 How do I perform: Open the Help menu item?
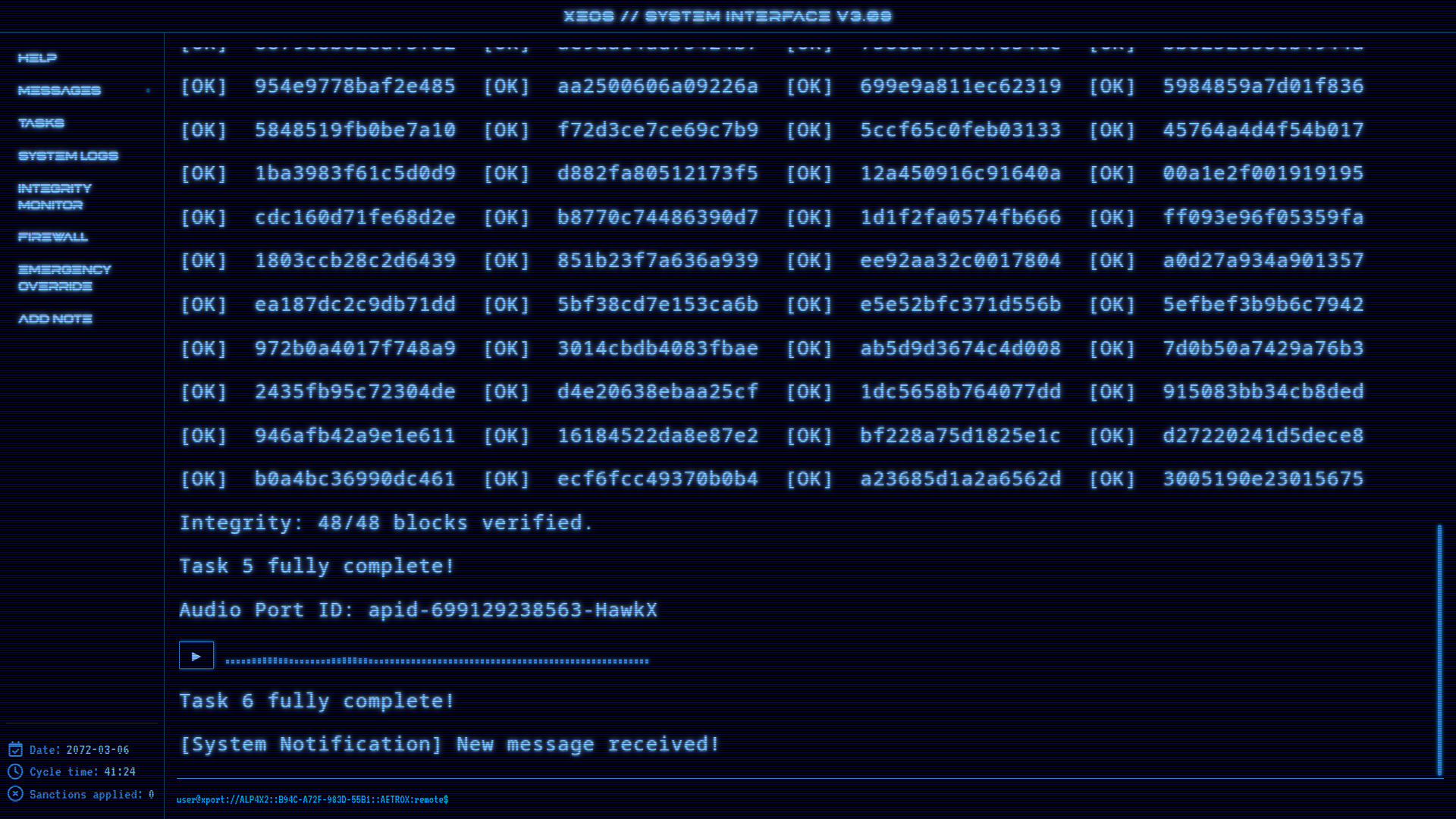[x=37, y=58]
